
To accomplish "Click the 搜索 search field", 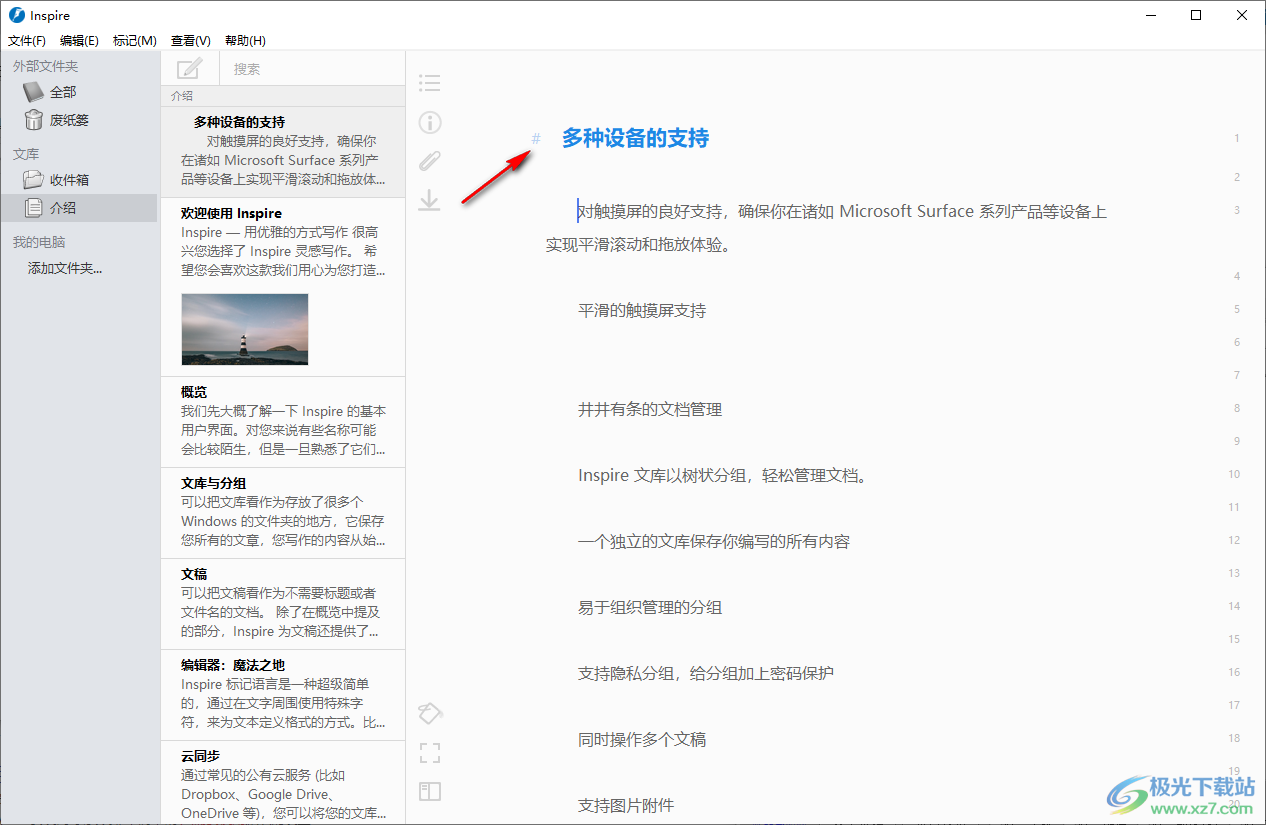I will pos(310,69).
